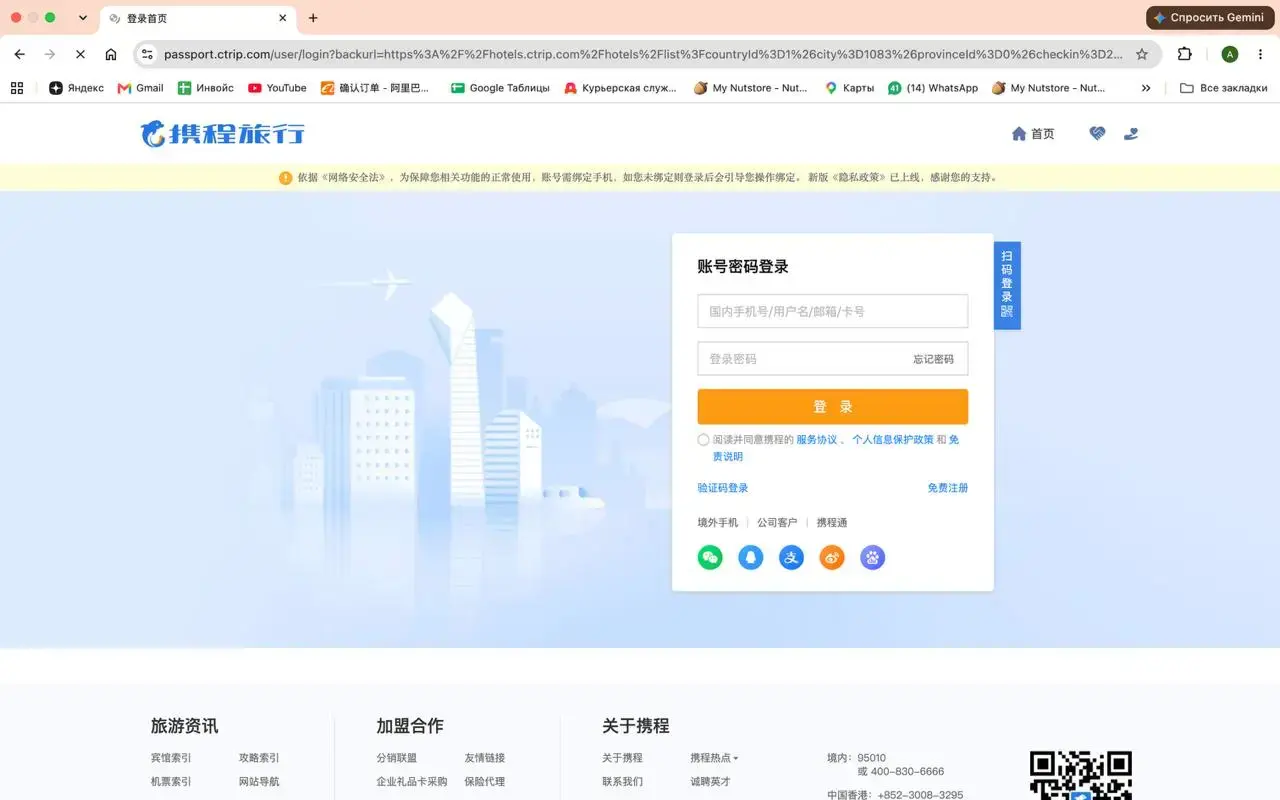Viewport: 1280px width, 800px height.
Task: Open the 个人信息保护政策 link
Action: (x=892, y=439)
